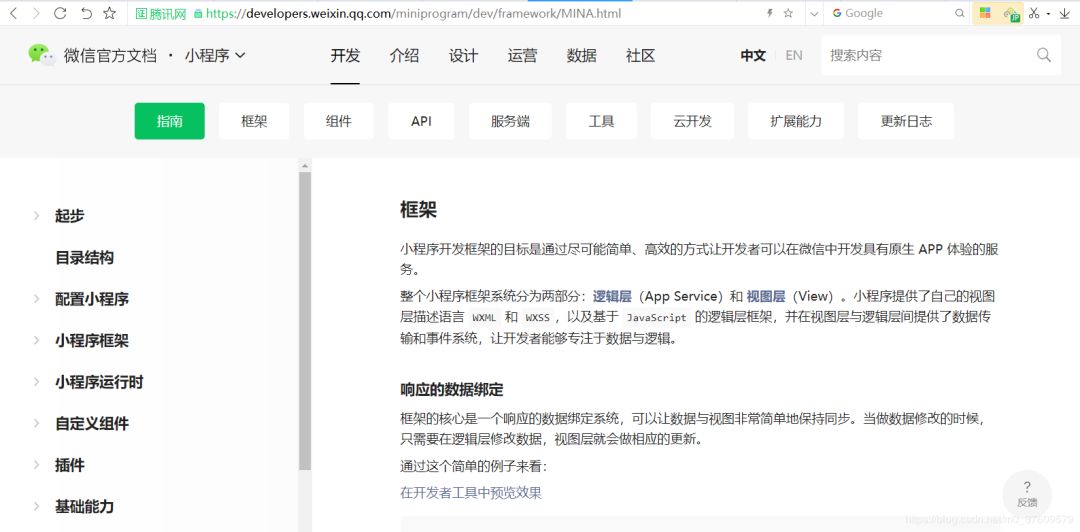Click the search magnifier in 搜索内容 box
Viewport: 1080px width, 532px height.
point(1044,55)
